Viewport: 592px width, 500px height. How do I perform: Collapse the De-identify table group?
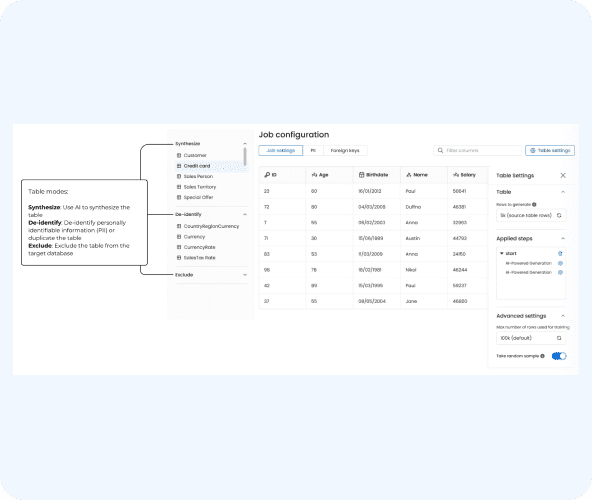pos(245,215)
